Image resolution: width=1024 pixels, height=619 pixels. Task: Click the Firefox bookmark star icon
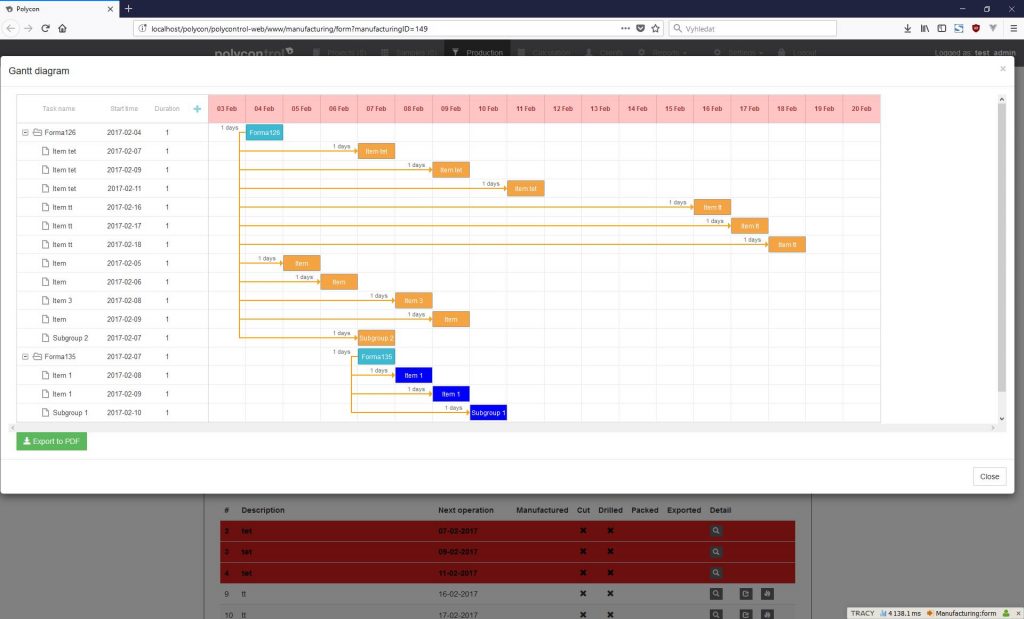[x=656, y=28]
